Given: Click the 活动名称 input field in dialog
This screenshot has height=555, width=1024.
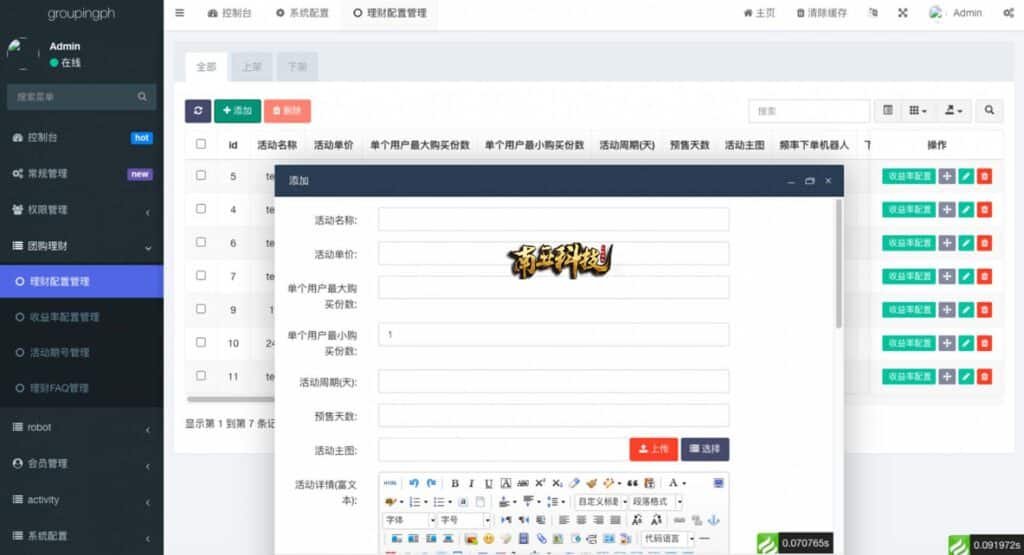Looking at the screenshot, I should 553,220.
